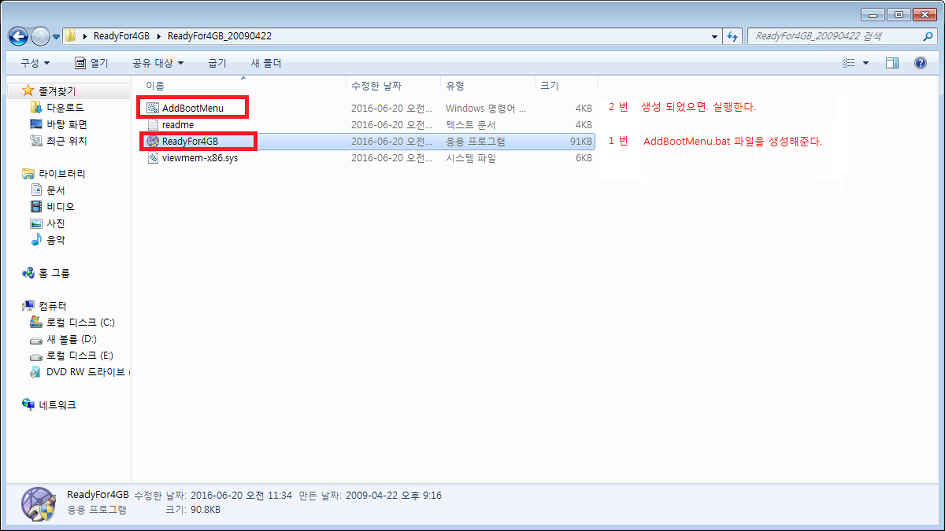Open the 공유 대상 dropdown menu
Screen dimensions: 945x531
coord(158,63)
